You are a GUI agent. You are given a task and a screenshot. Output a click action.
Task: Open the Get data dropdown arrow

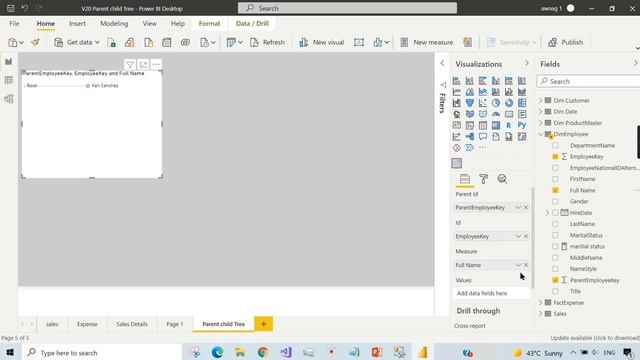point(97,42)
